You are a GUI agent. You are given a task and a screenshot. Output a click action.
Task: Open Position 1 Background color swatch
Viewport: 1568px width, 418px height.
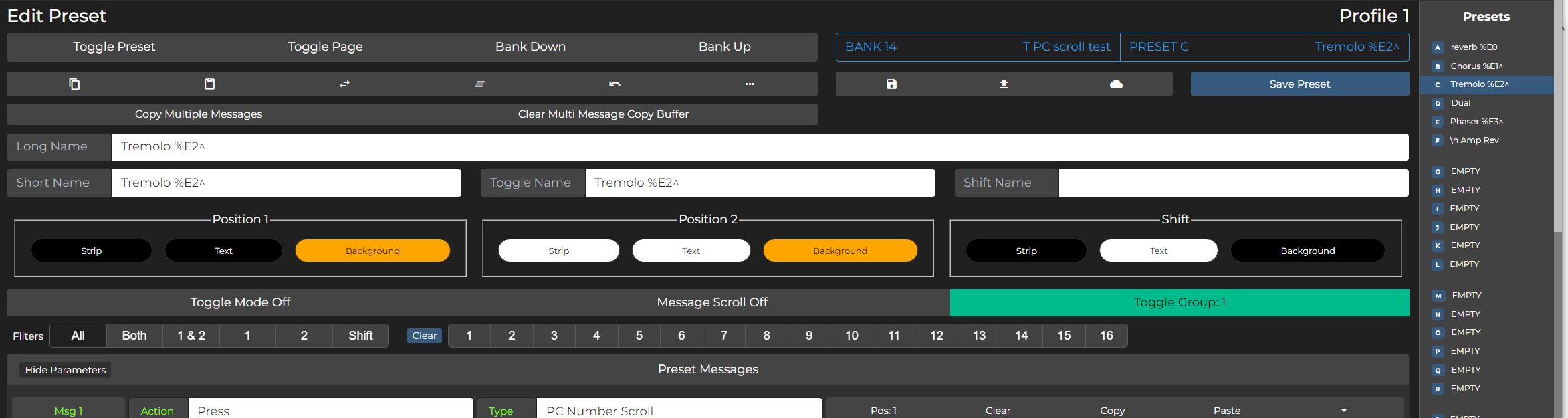click(x=372, y=251)
